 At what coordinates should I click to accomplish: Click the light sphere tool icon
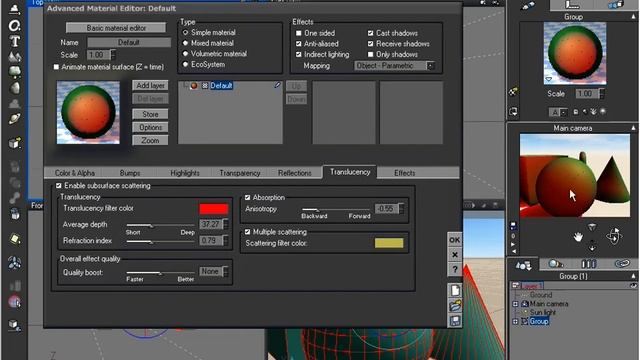click(15, 302)
